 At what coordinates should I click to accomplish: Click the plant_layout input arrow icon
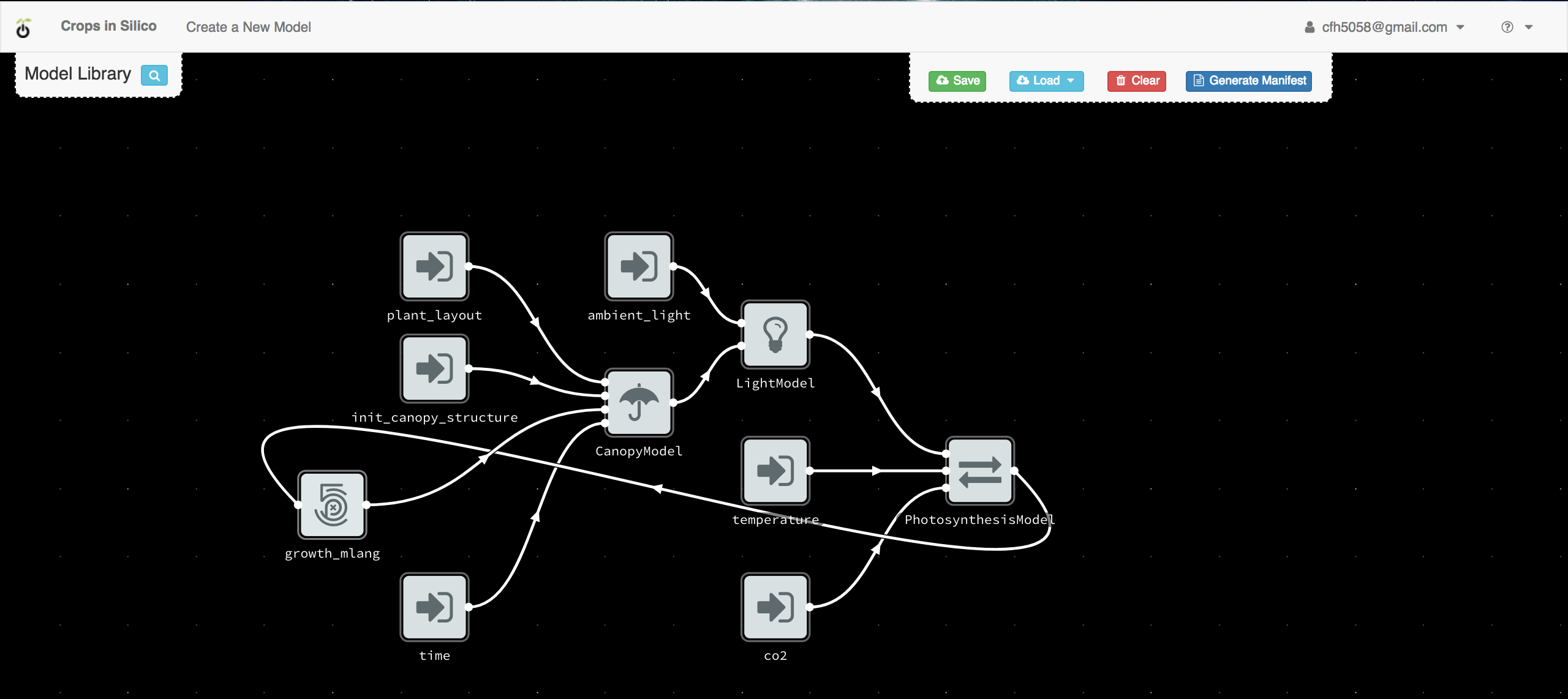click(434, 267)
